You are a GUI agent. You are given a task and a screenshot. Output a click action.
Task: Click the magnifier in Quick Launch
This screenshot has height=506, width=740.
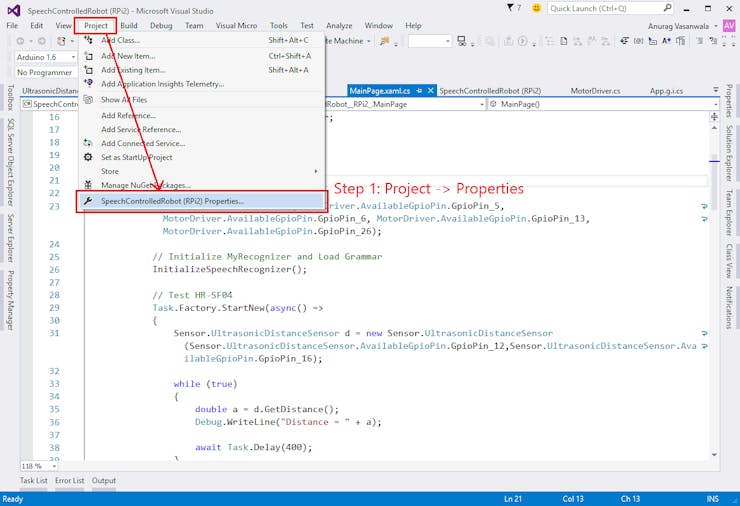pyautogui.click(x=667, y=8)
